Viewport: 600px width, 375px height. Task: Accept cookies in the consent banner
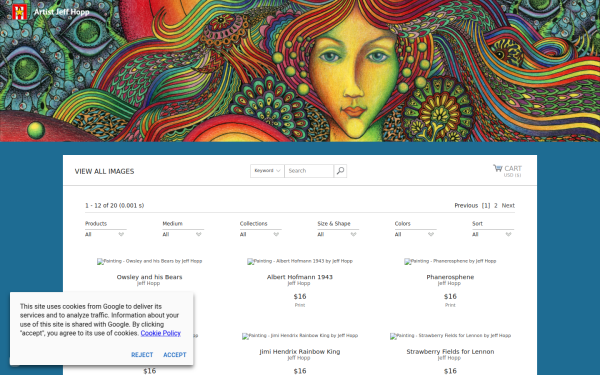175,355
